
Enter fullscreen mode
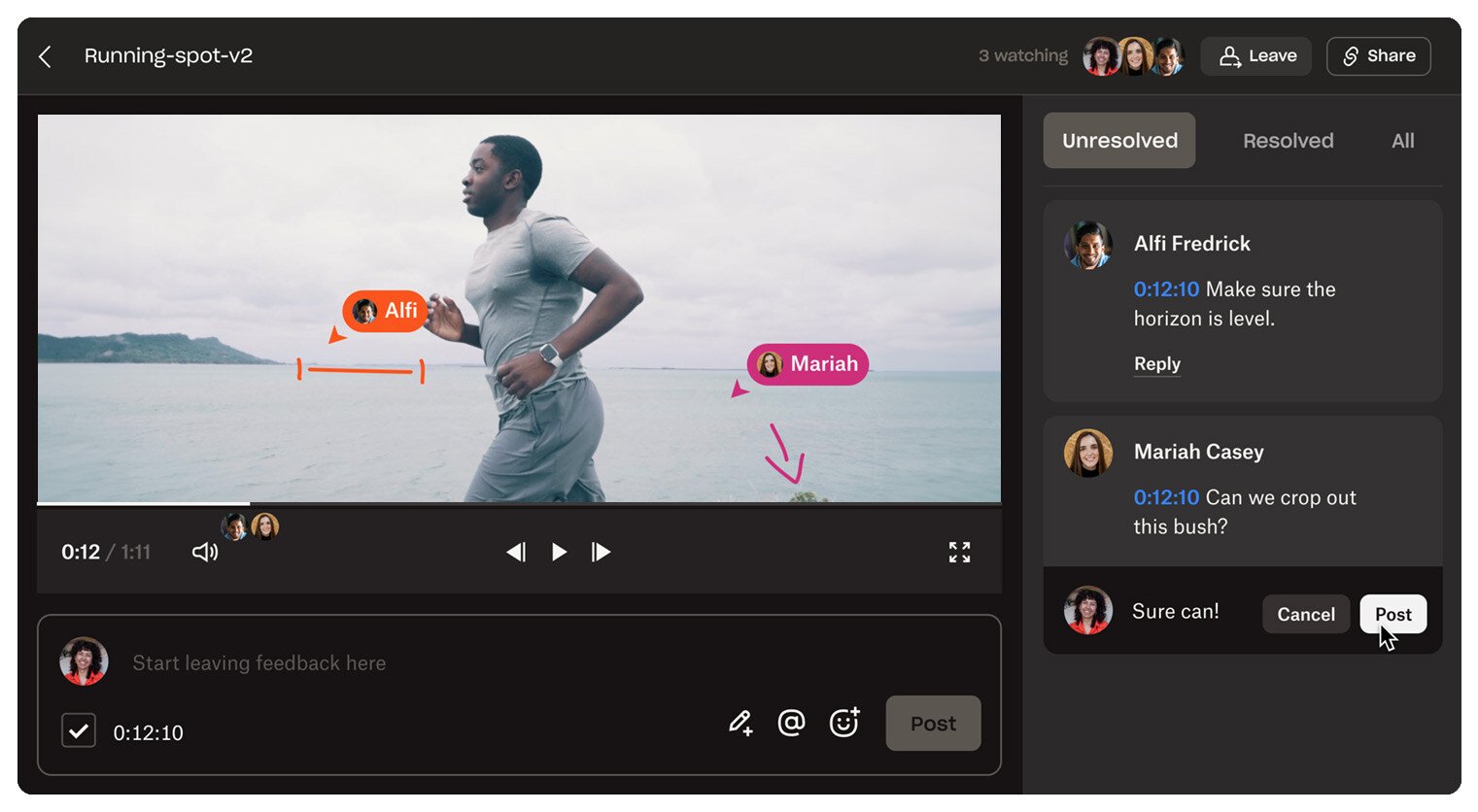coord(959,553)
